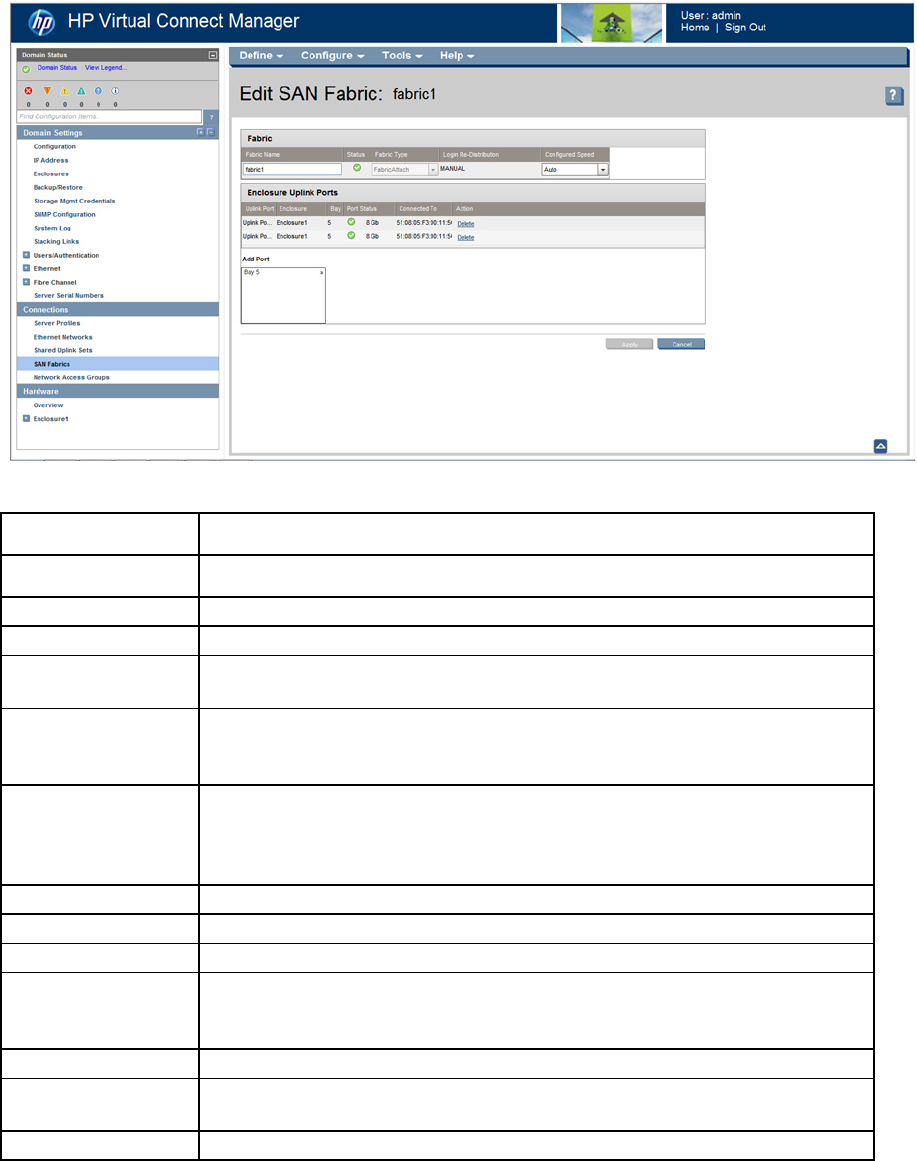Open the Enclosures settings item

(x=51, y=174)
